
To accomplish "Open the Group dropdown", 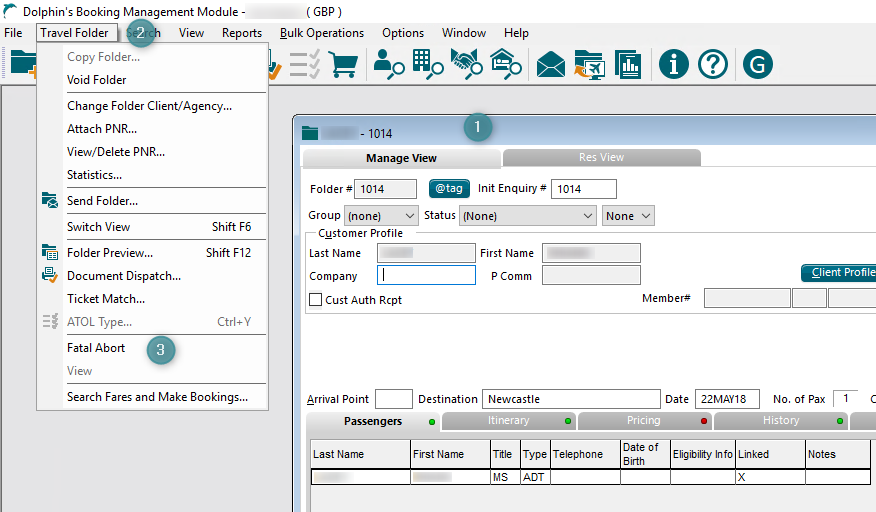I will tap(381, 216).
